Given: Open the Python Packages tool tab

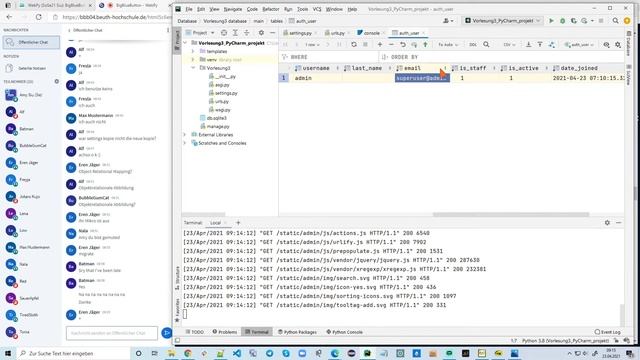Looking at the screenshot, I should coord(297,332).
